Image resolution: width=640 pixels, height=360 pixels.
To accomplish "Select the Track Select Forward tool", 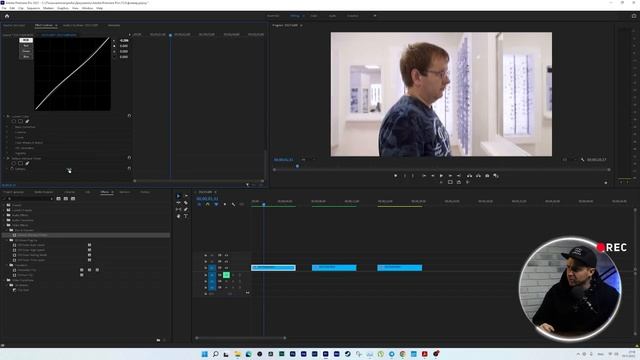I will coord(186,196).
